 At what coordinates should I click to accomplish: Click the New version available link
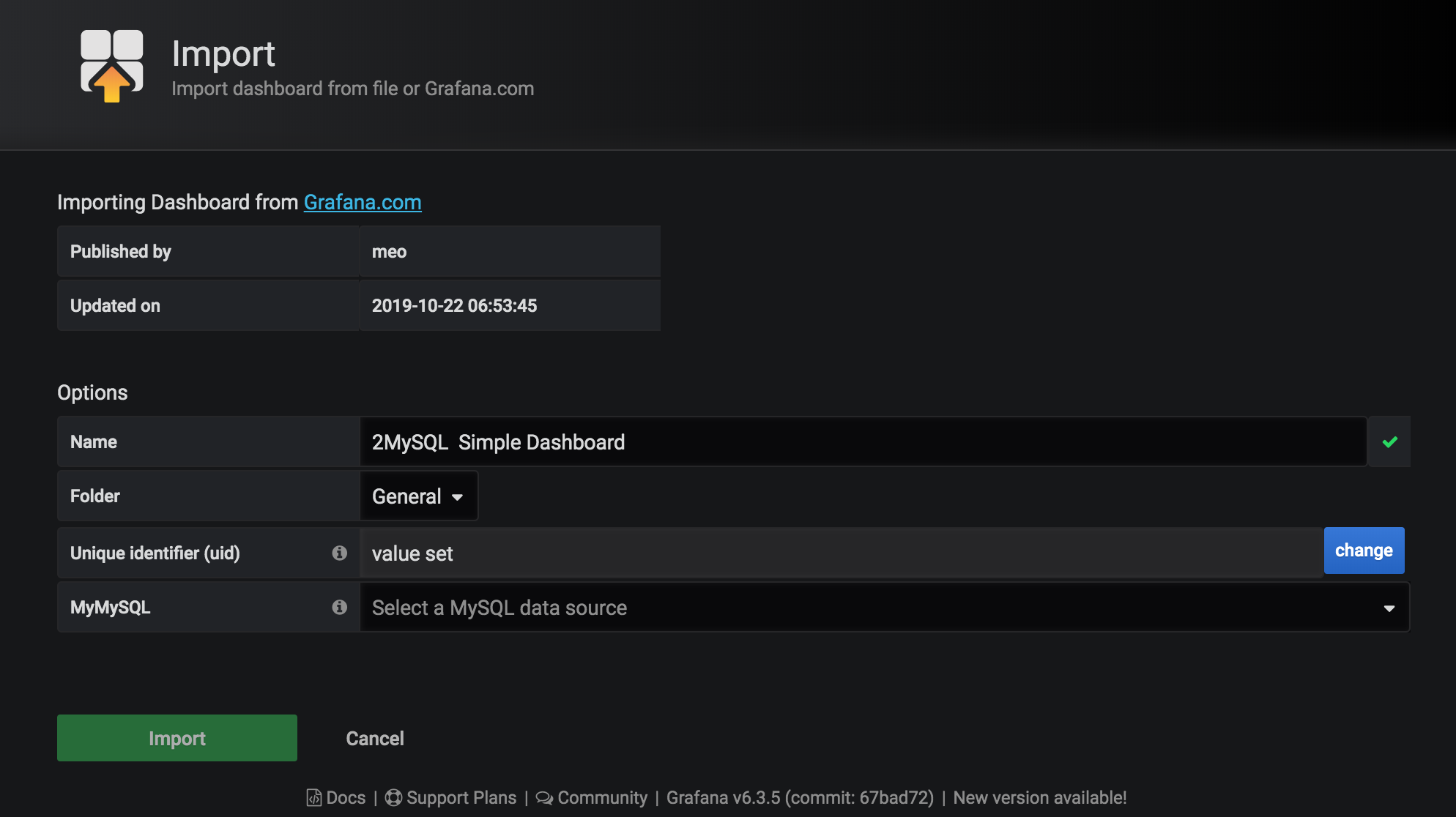(x=1040, y=797)
